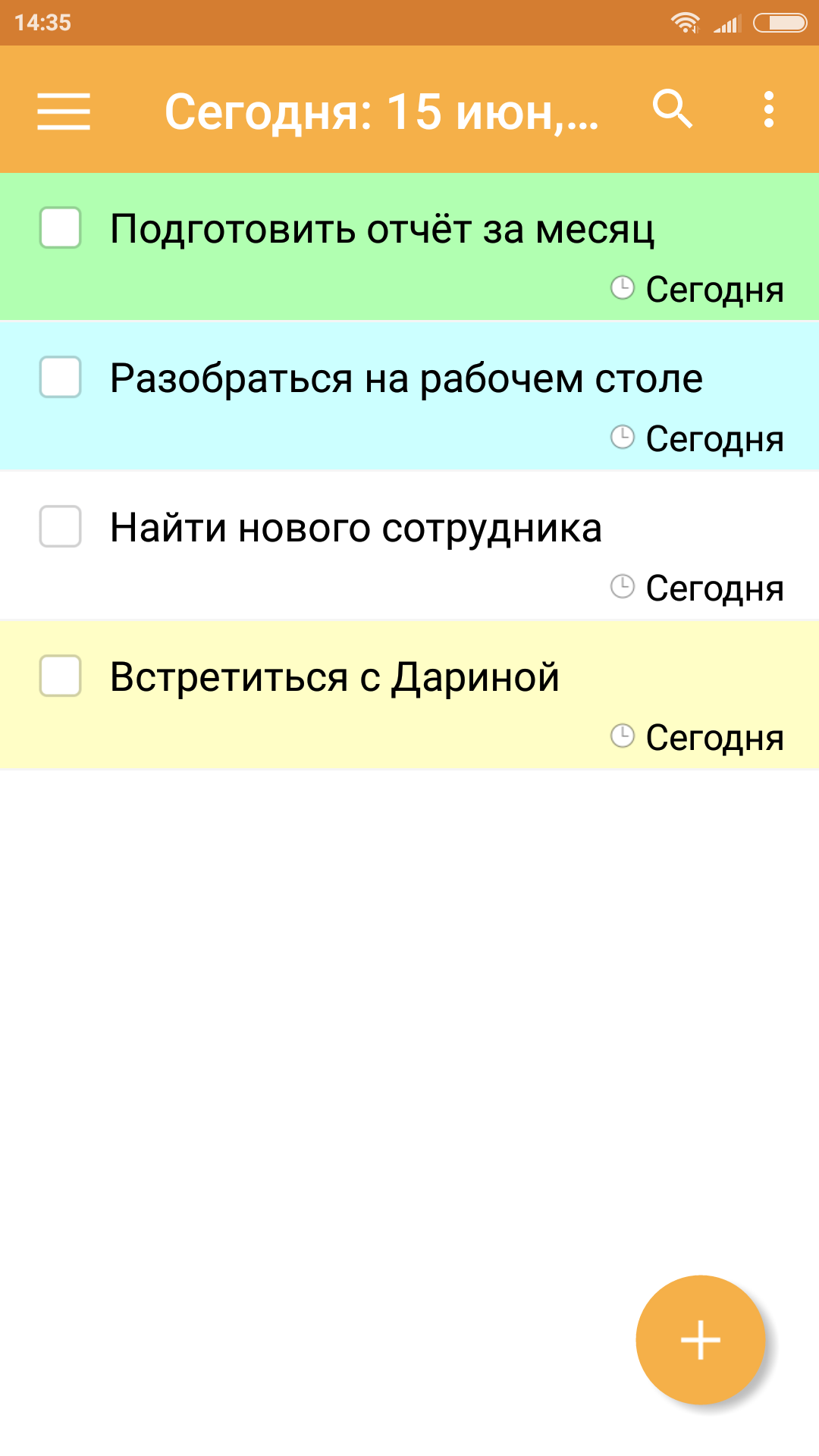819x1456 pixels.
Task: Tap Сегодня due date of report task
Action: pyautogui.click(x=714, y=290)
